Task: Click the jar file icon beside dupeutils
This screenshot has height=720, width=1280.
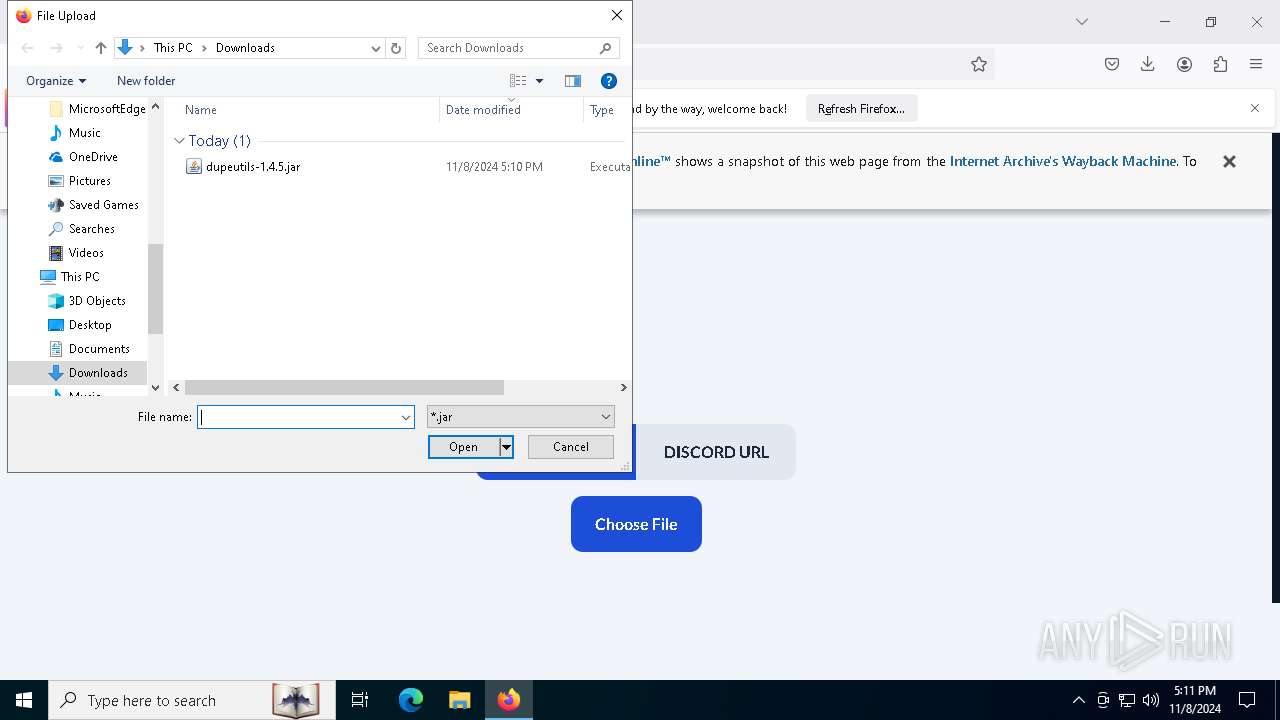Action: tap(194, 167)
